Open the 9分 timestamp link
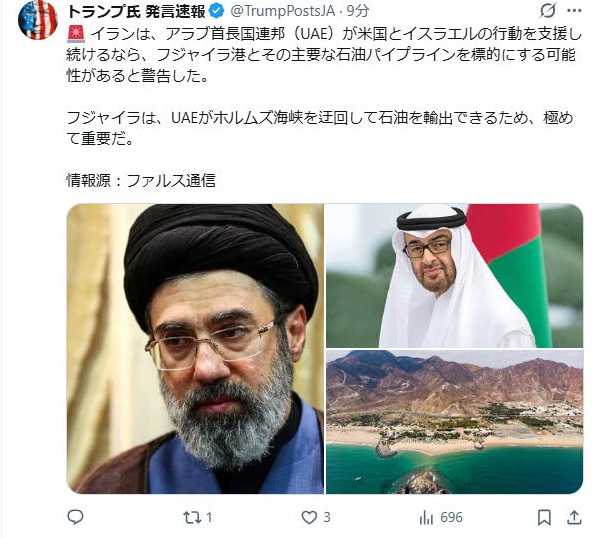The height and width of the screenshot is (538, 598). 358,11
